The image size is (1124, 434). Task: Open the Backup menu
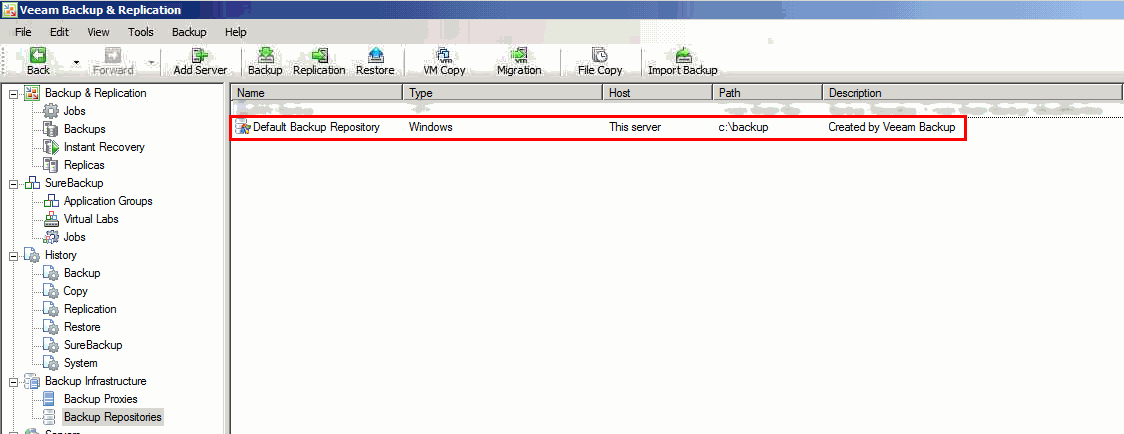pos(189,32)
